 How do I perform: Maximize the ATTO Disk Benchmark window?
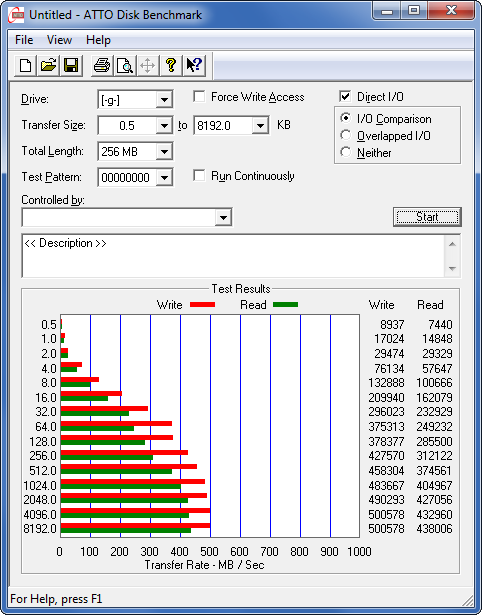click(x=414, y=10)
